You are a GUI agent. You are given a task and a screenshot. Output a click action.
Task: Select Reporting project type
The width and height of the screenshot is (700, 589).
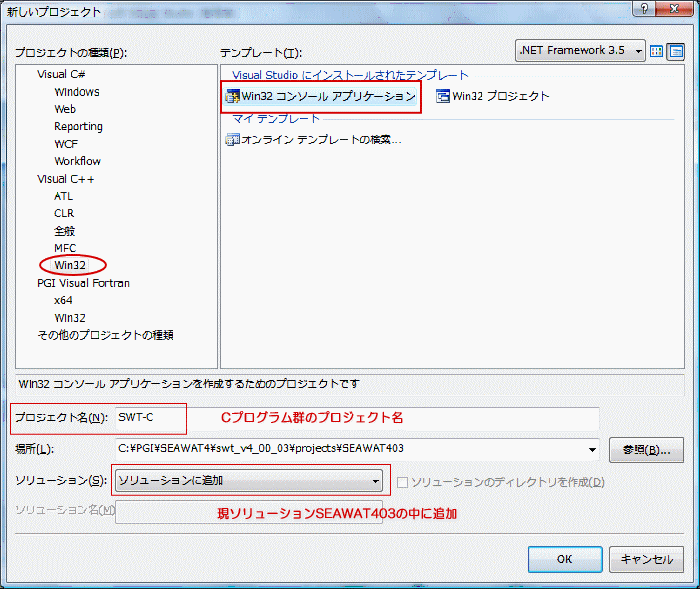click(x=79, y=127)
